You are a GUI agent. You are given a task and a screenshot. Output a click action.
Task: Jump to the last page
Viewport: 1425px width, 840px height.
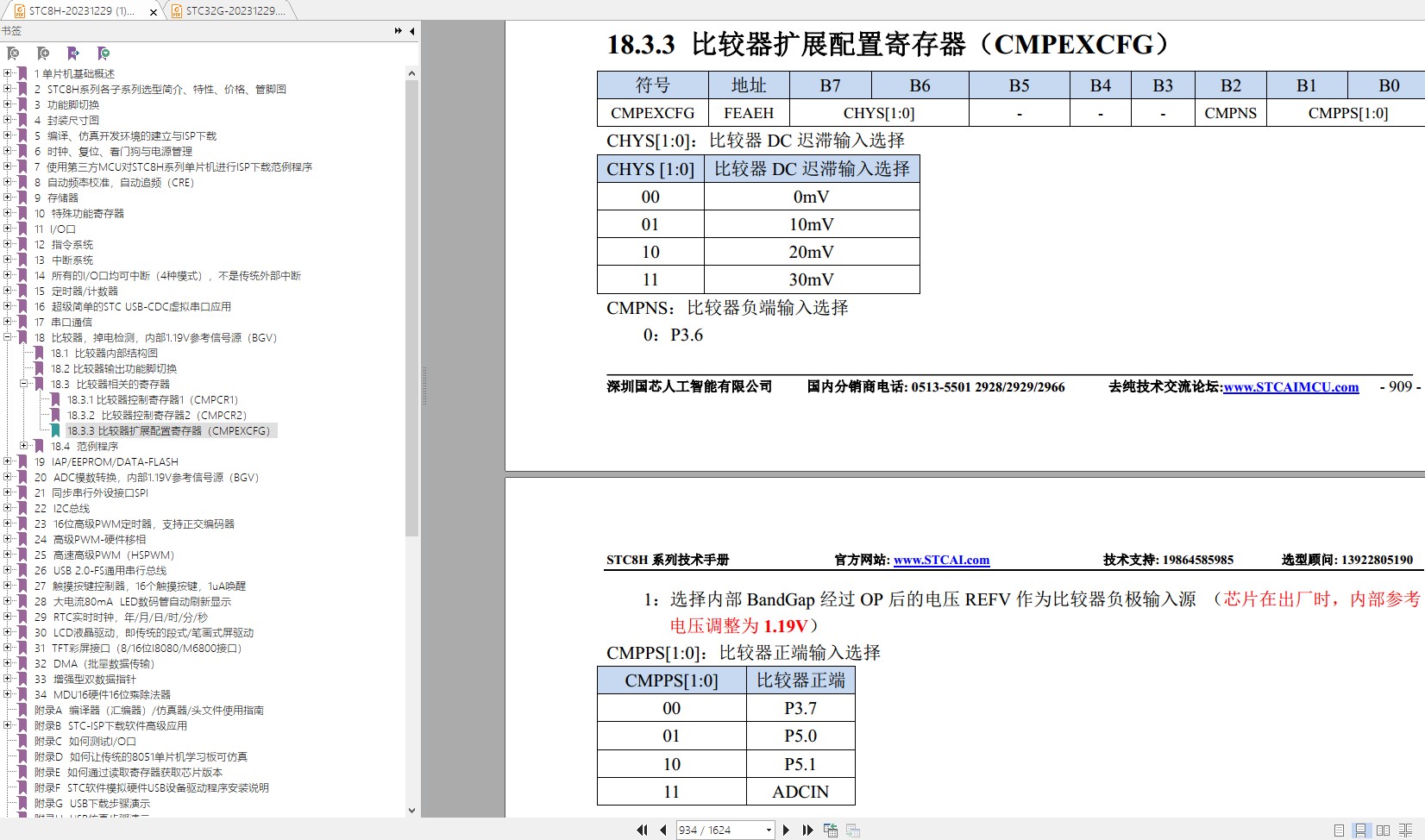[807, 830]
